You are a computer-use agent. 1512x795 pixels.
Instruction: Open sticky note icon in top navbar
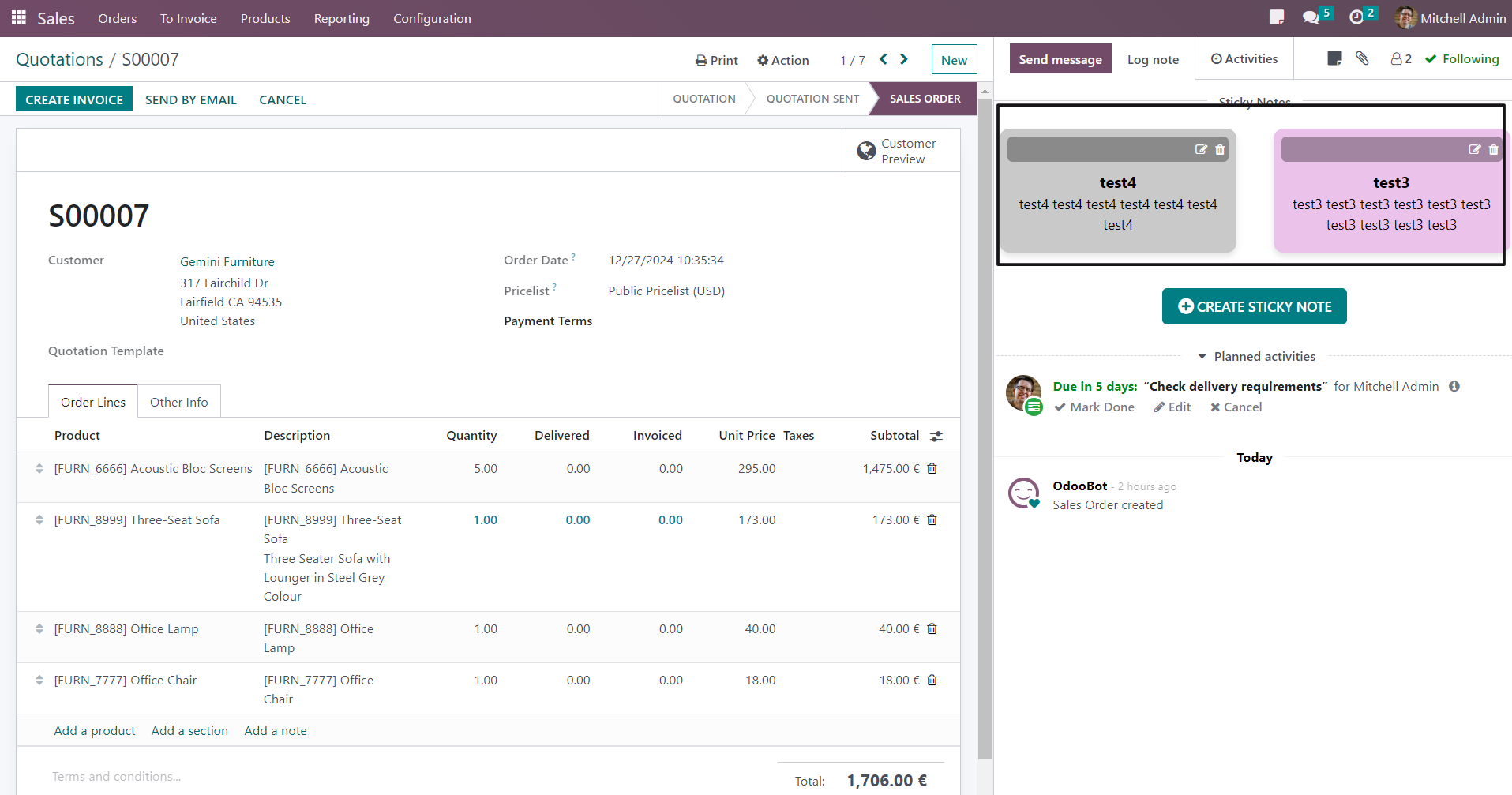pyautogui.click(x=1277, y=17)
